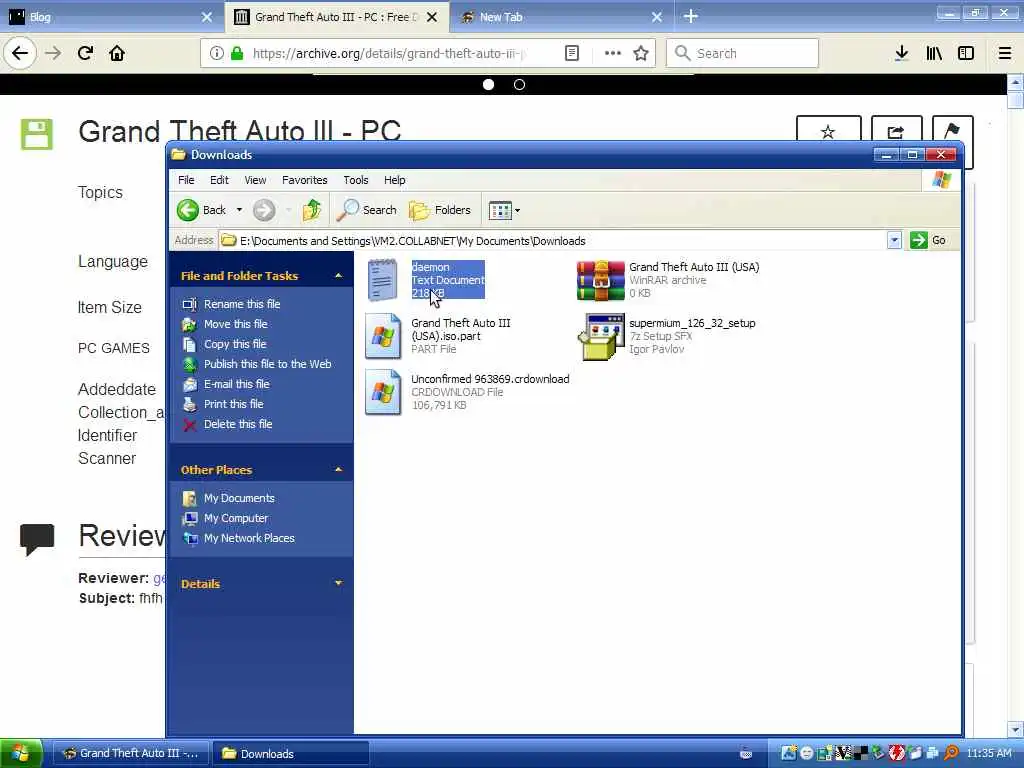1024x768 pixels.
Task: Collapse the Other Places panel
Action: point(338,470)
